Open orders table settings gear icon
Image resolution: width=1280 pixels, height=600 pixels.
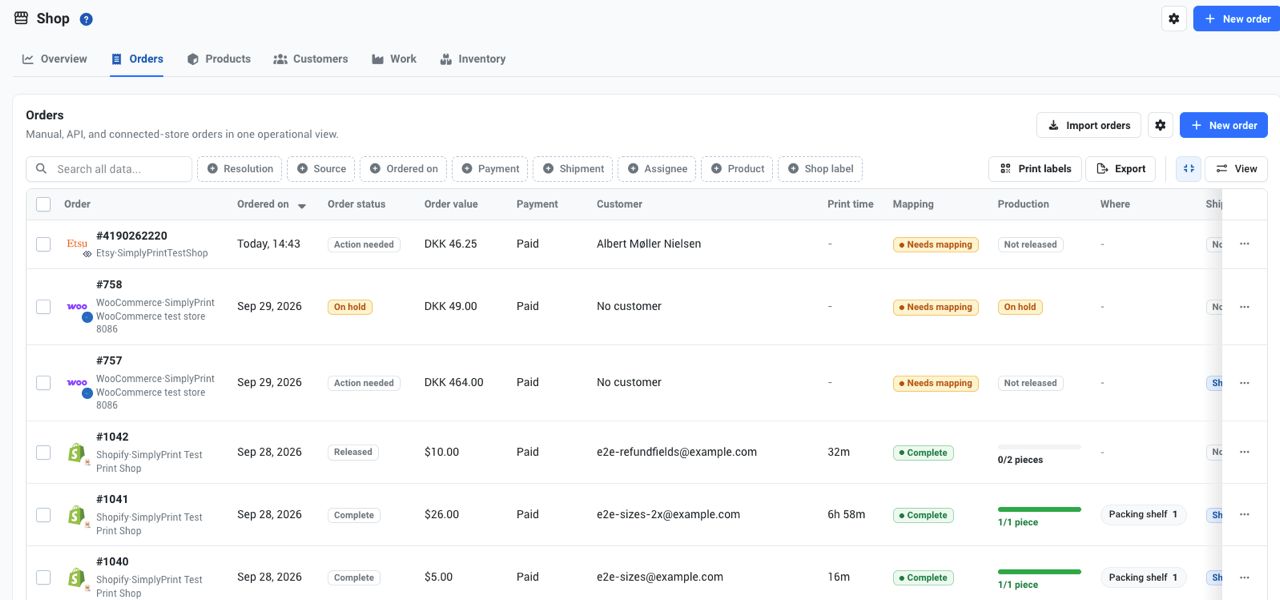tap(1160, 125)
